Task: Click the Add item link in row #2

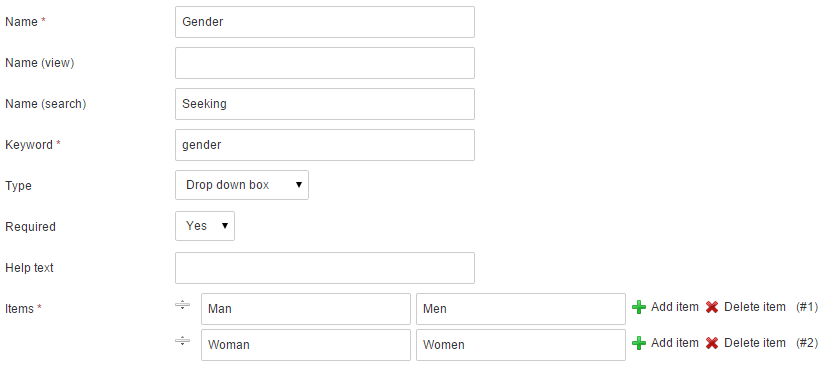Action: [675, 343]
